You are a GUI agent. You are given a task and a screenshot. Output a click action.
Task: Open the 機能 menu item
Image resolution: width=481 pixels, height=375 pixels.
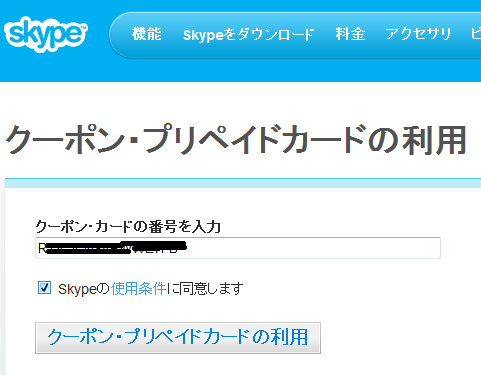[147, 34]
